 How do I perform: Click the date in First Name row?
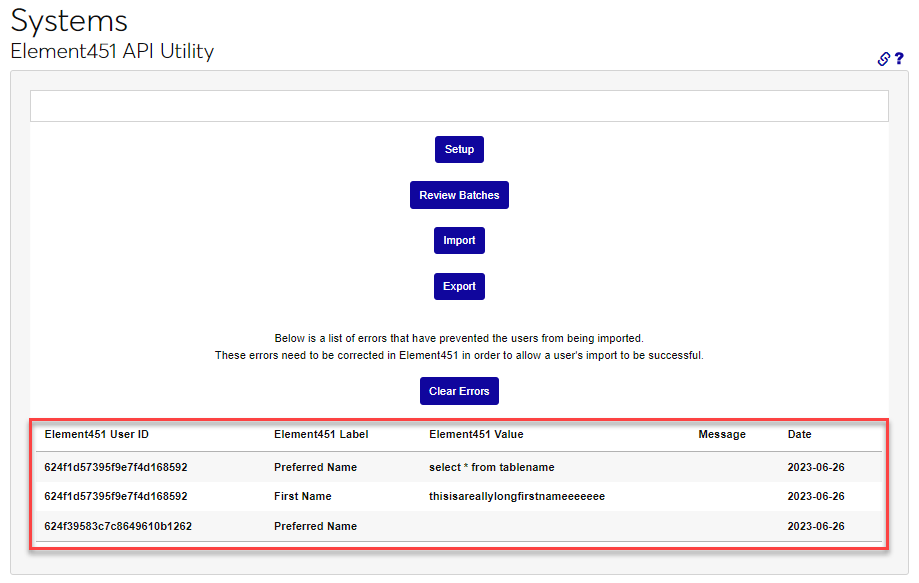(816, 496)
